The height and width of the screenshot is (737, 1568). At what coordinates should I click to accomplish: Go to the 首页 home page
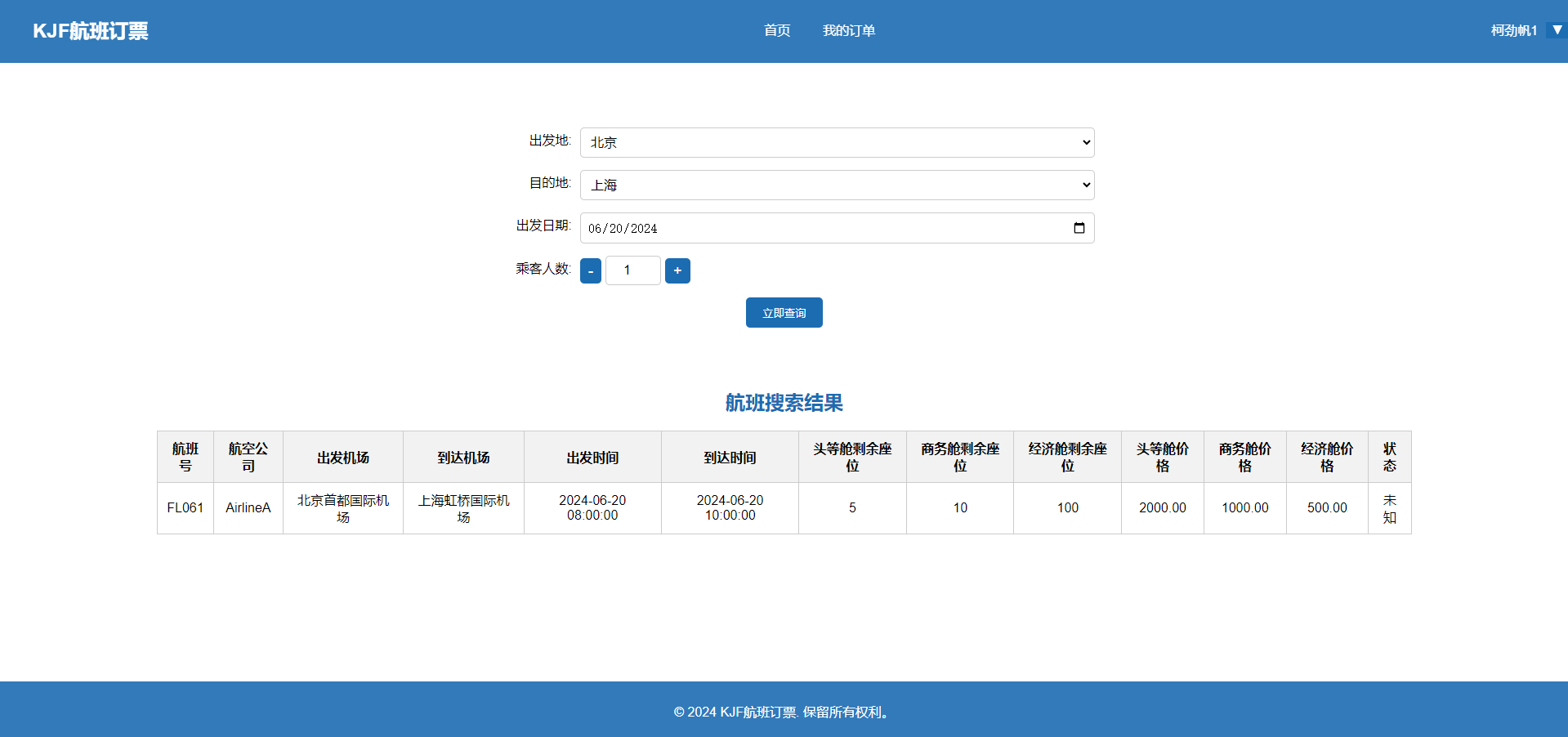pos(776,30)
